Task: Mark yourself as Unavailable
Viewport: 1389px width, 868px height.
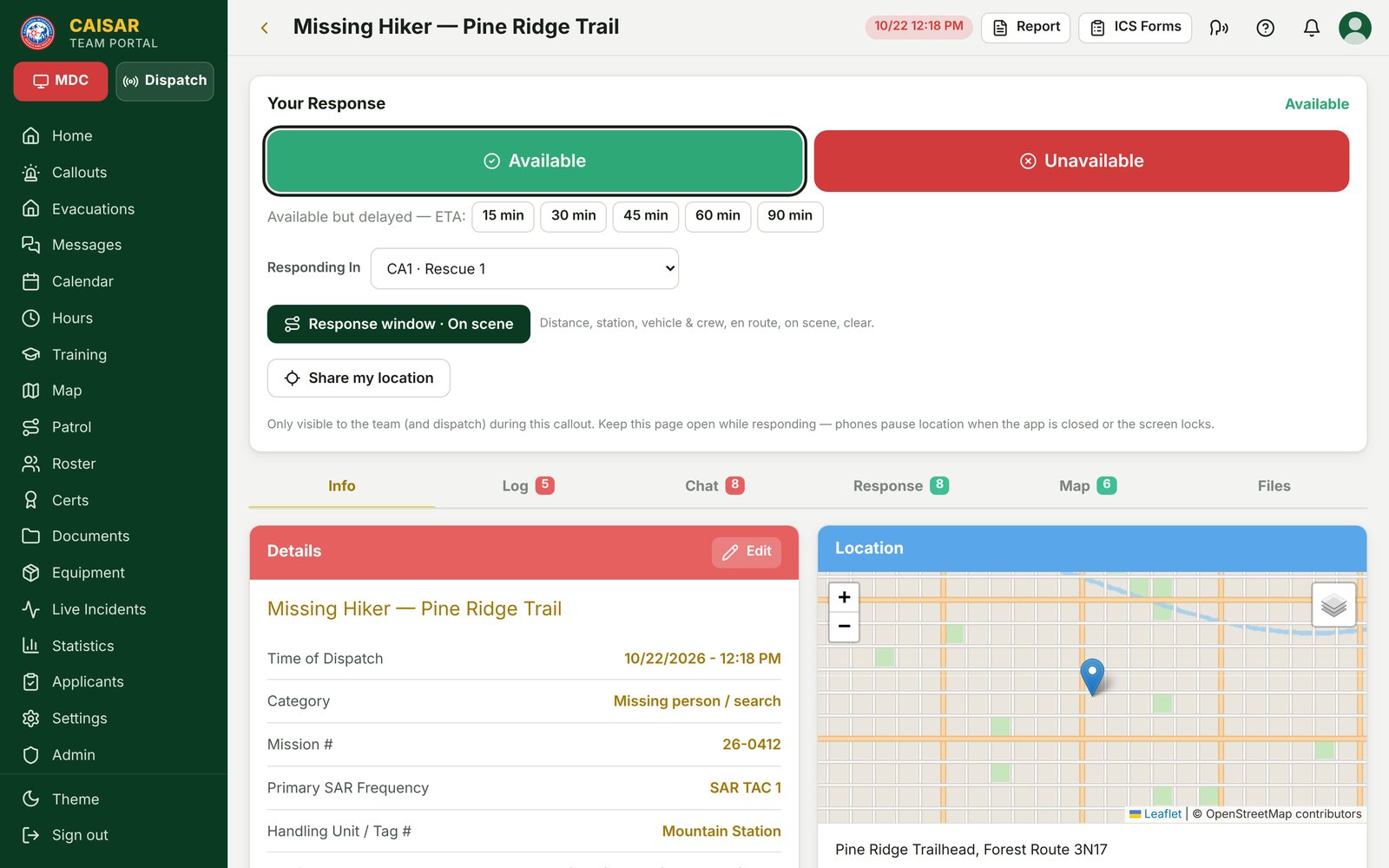Action: click(x=1082, y=161)
